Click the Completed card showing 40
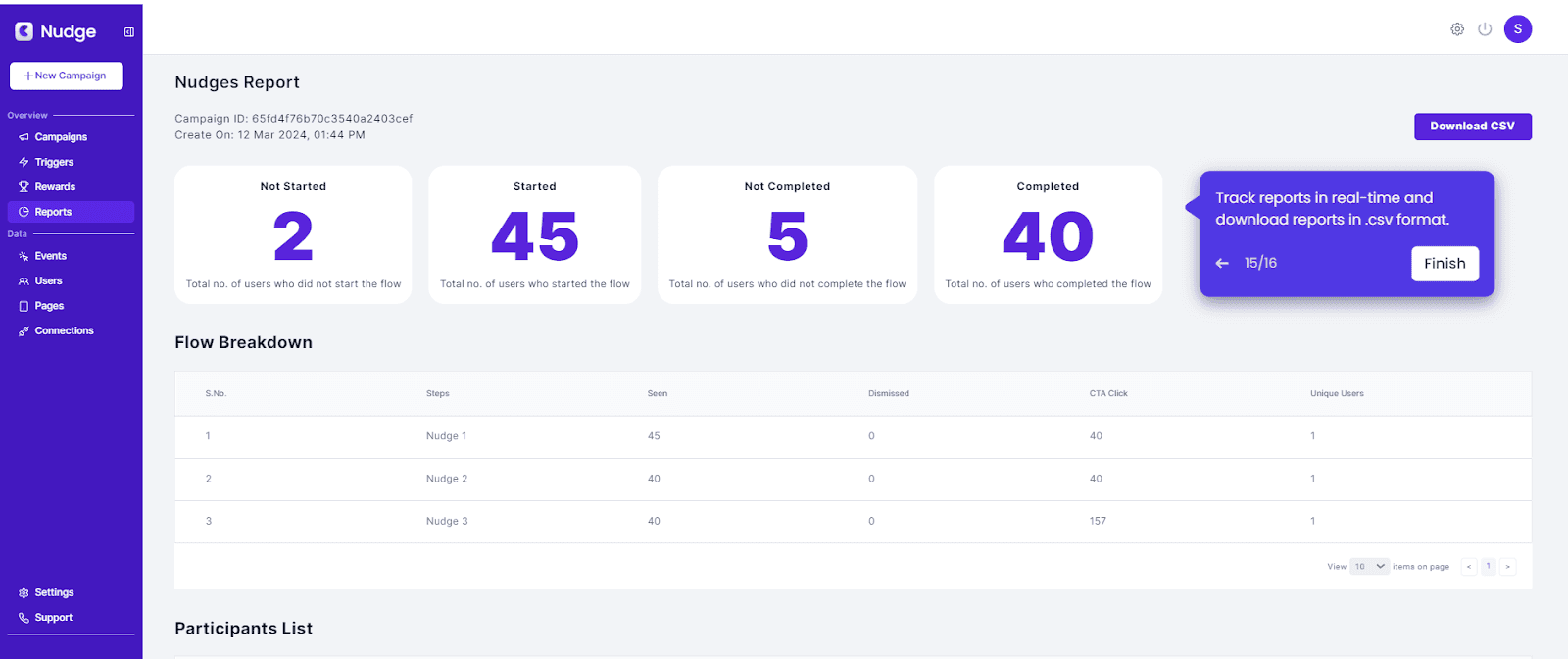This screenshot has height=659, width=1568. point(1048,234)
